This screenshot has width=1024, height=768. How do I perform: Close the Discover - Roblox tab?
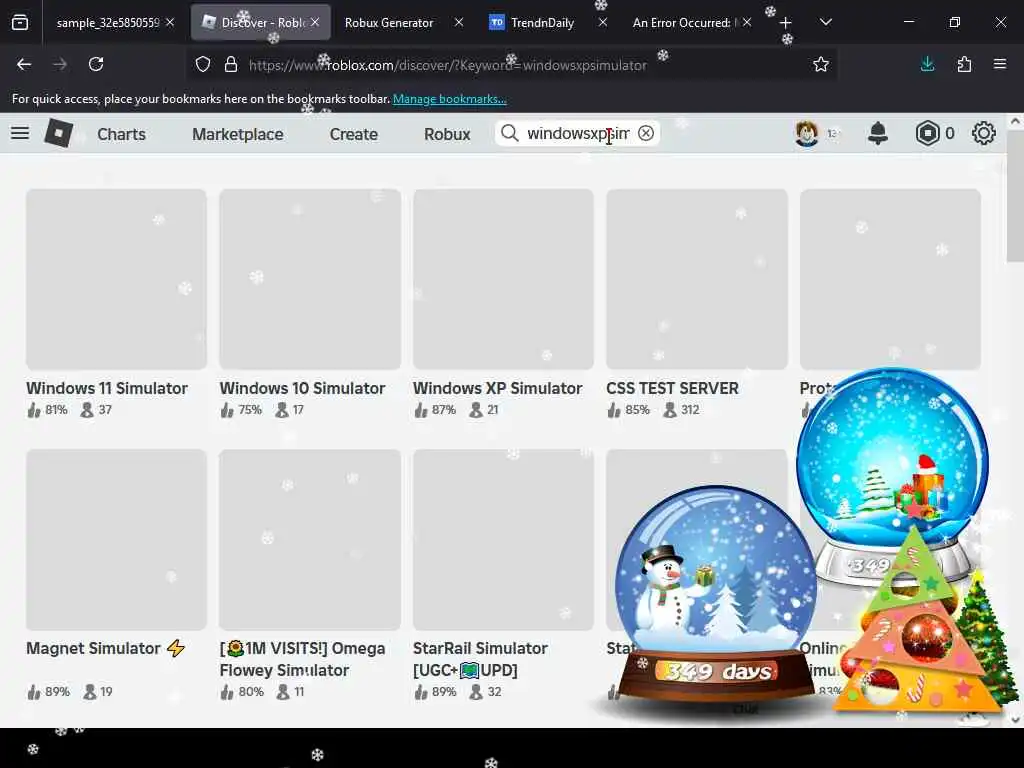coord(315,22)
